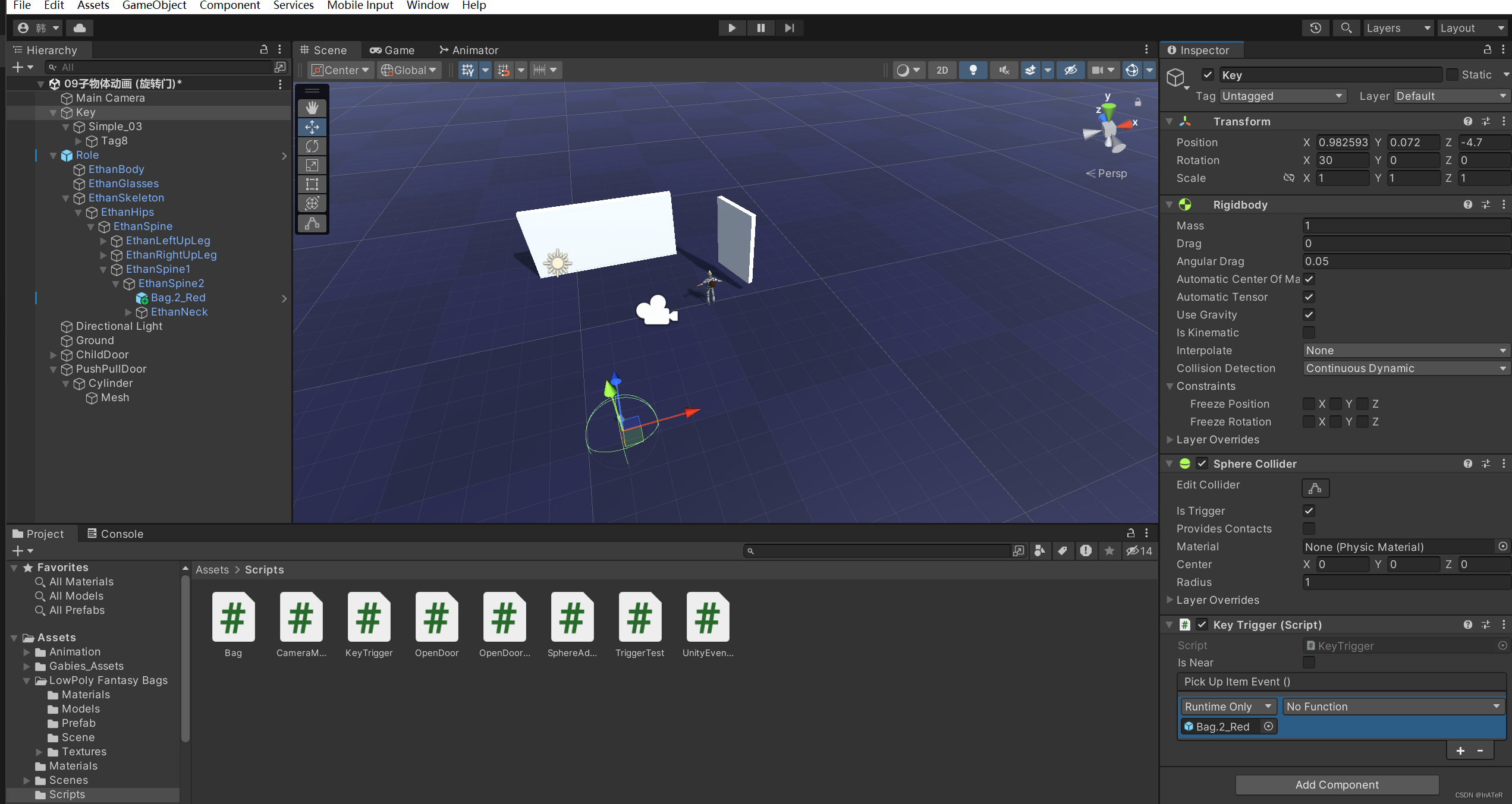The image size is (1512, 804).
Task: Uncheck Is Trigger on Sphere Collider
Action: (x=1309, y=511)
